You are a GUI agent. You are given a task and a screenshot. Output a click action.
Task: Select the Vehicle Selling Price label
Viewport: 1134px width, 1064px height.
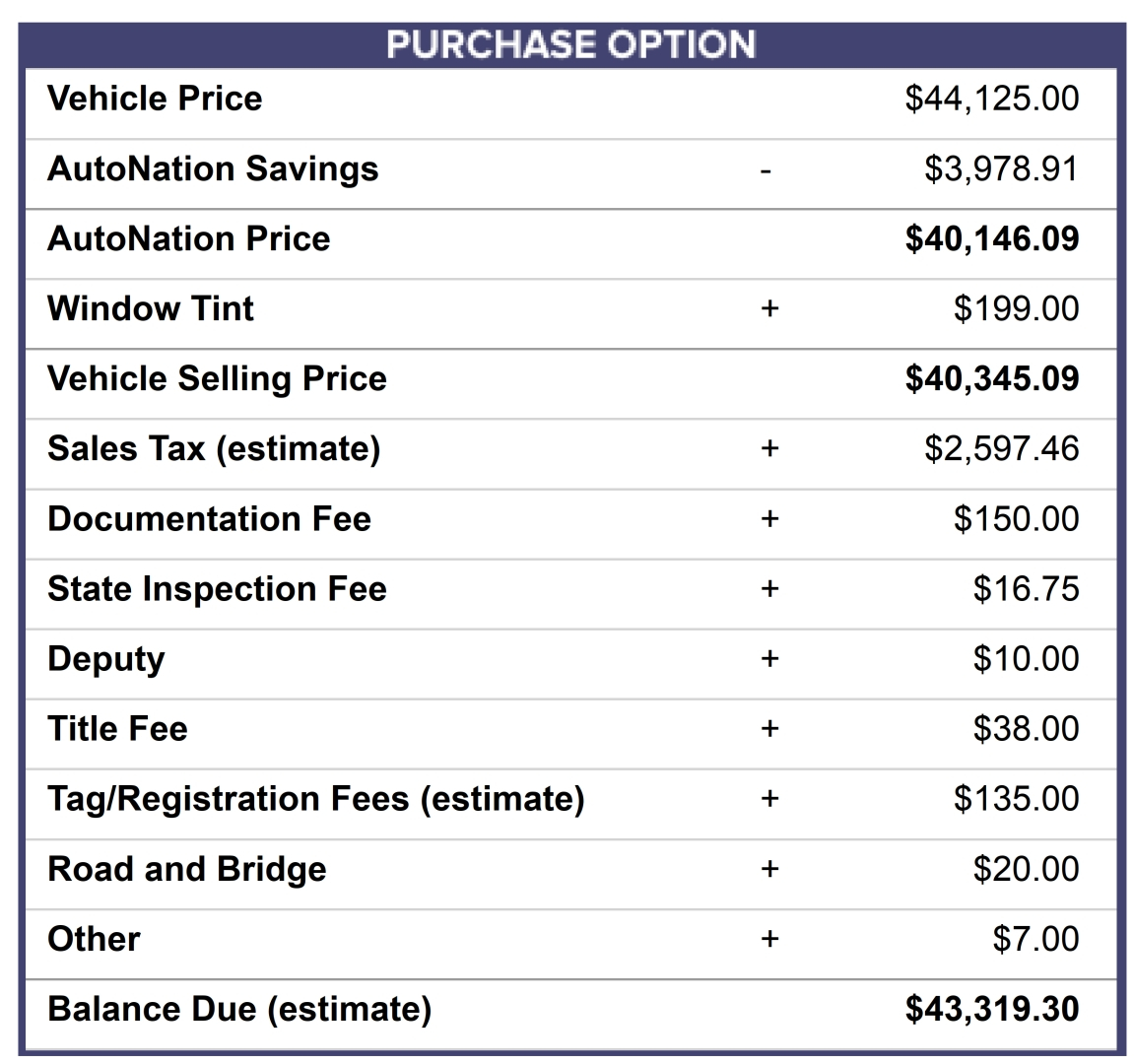pyautogui.click(x=217, y=379)
